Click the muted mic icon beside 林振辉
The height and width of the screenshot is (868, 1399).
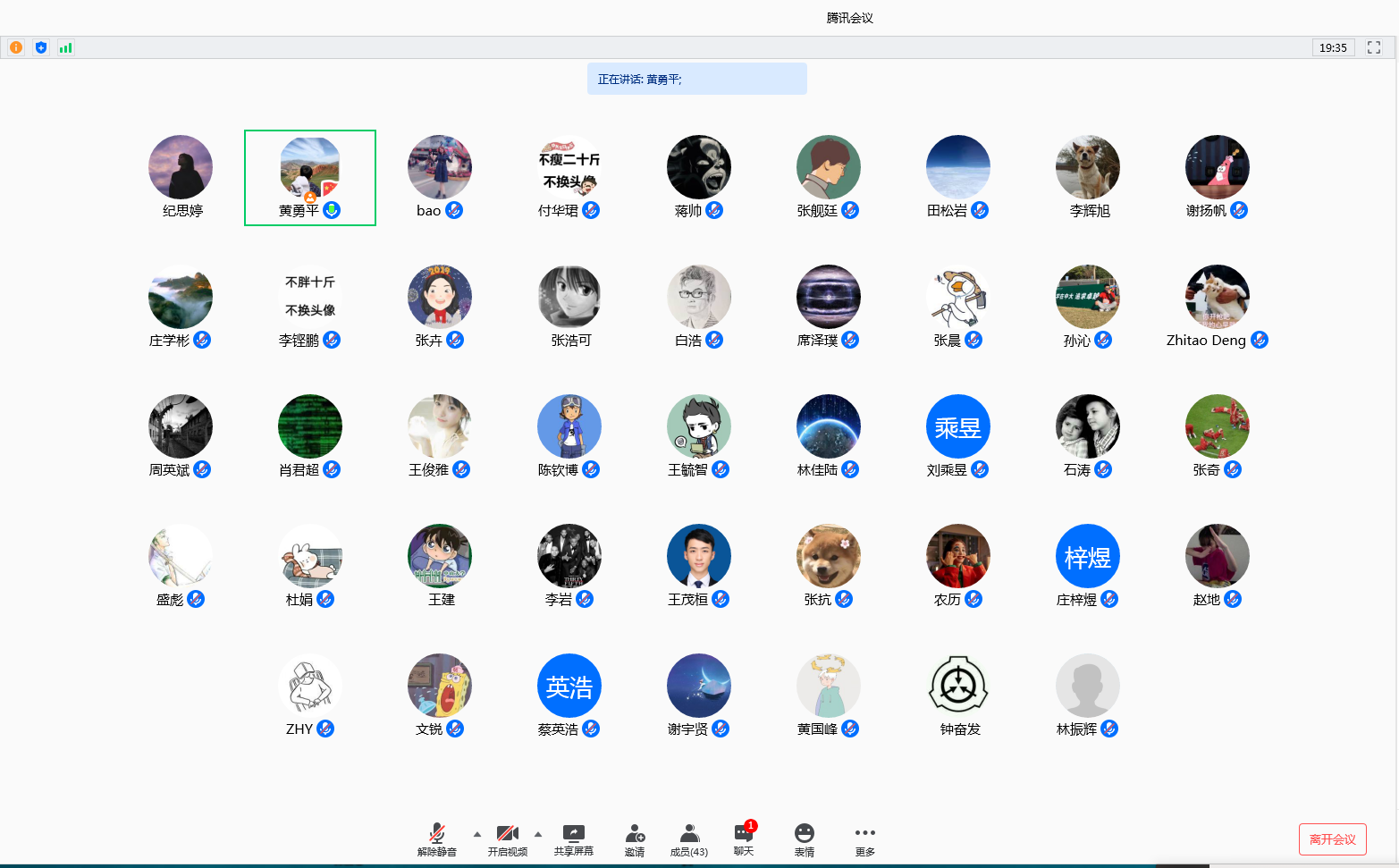tap(1109, 729)
